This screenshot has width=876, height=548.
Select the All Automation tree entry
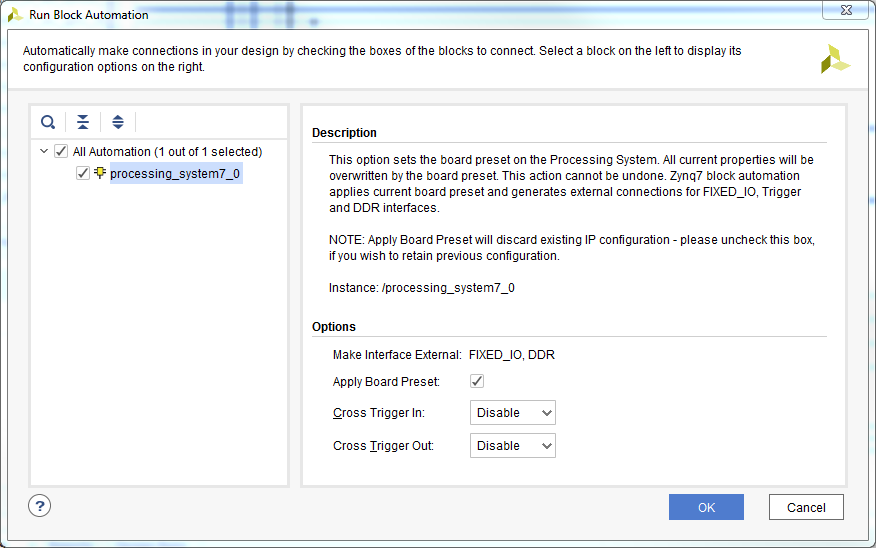coord(167,151)
